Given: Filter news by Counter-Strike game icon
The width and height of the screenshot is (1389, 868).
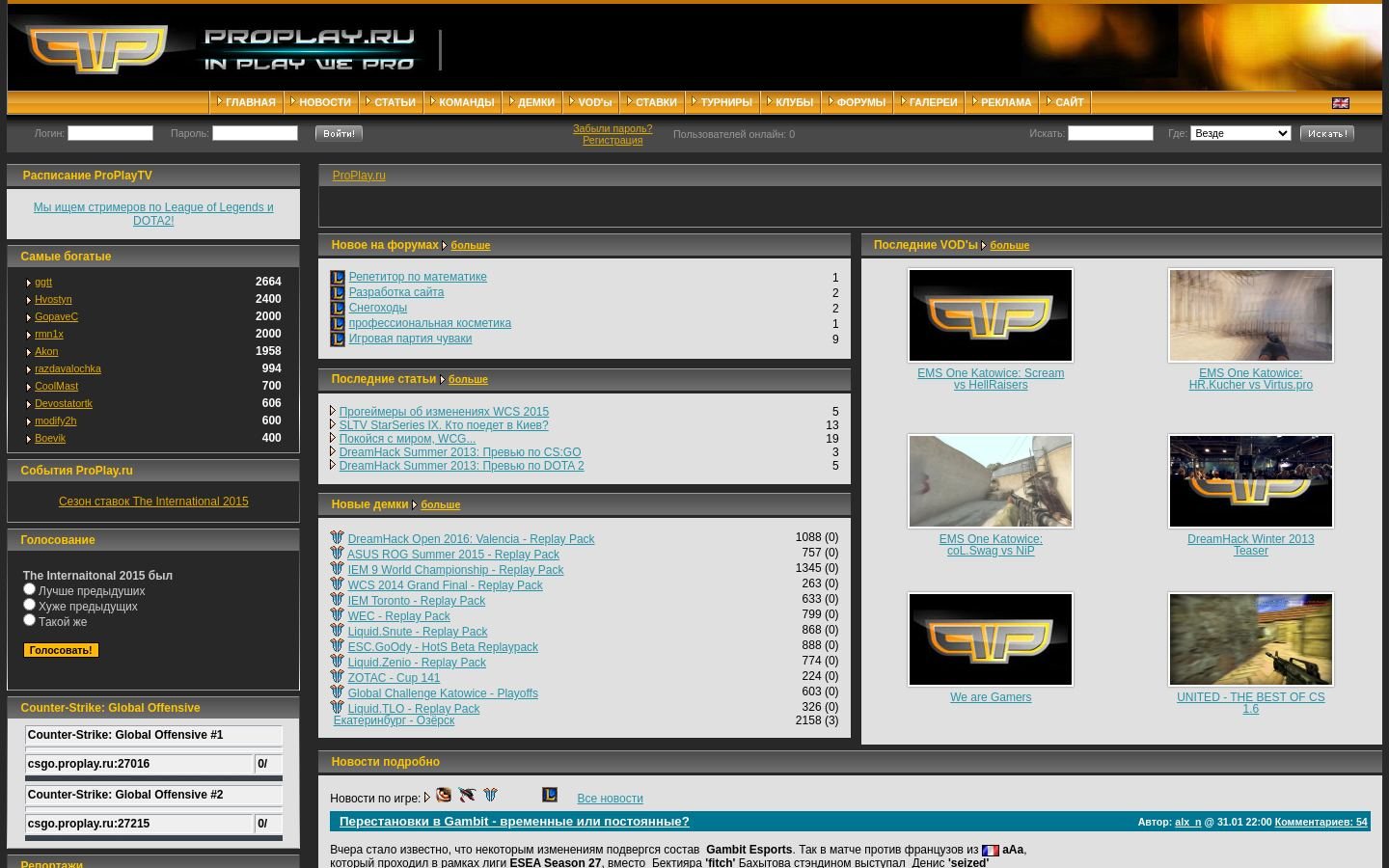Looking at the screenshot, I should point(467,795).
